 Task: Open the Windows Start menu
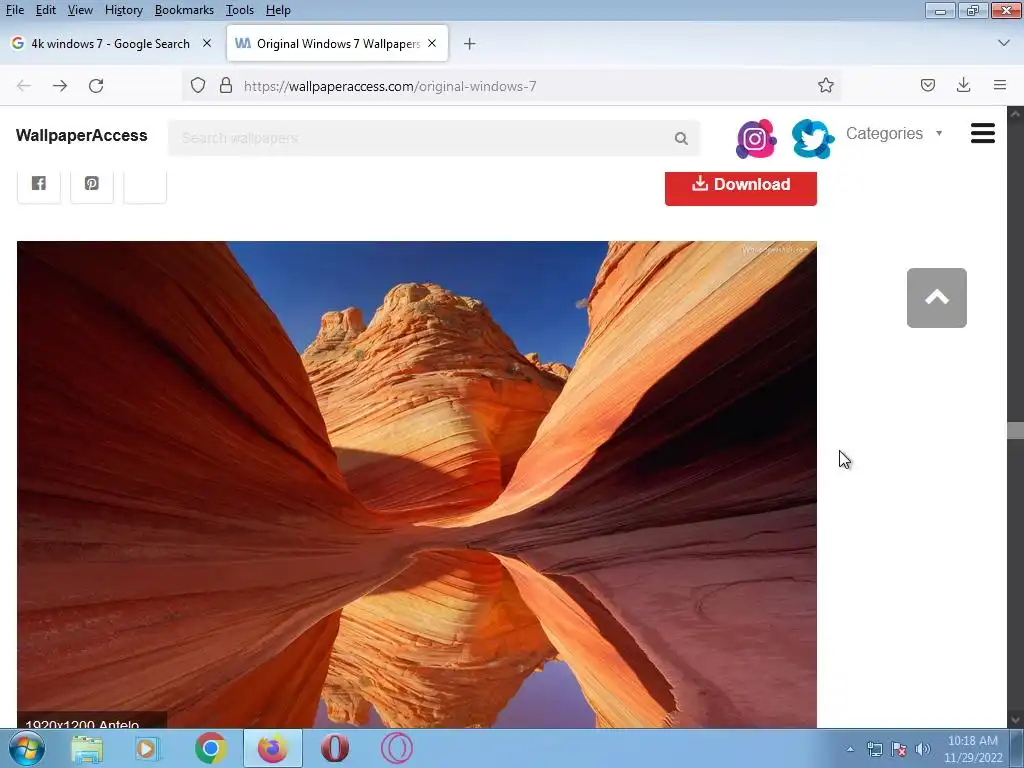pos(27,748)
